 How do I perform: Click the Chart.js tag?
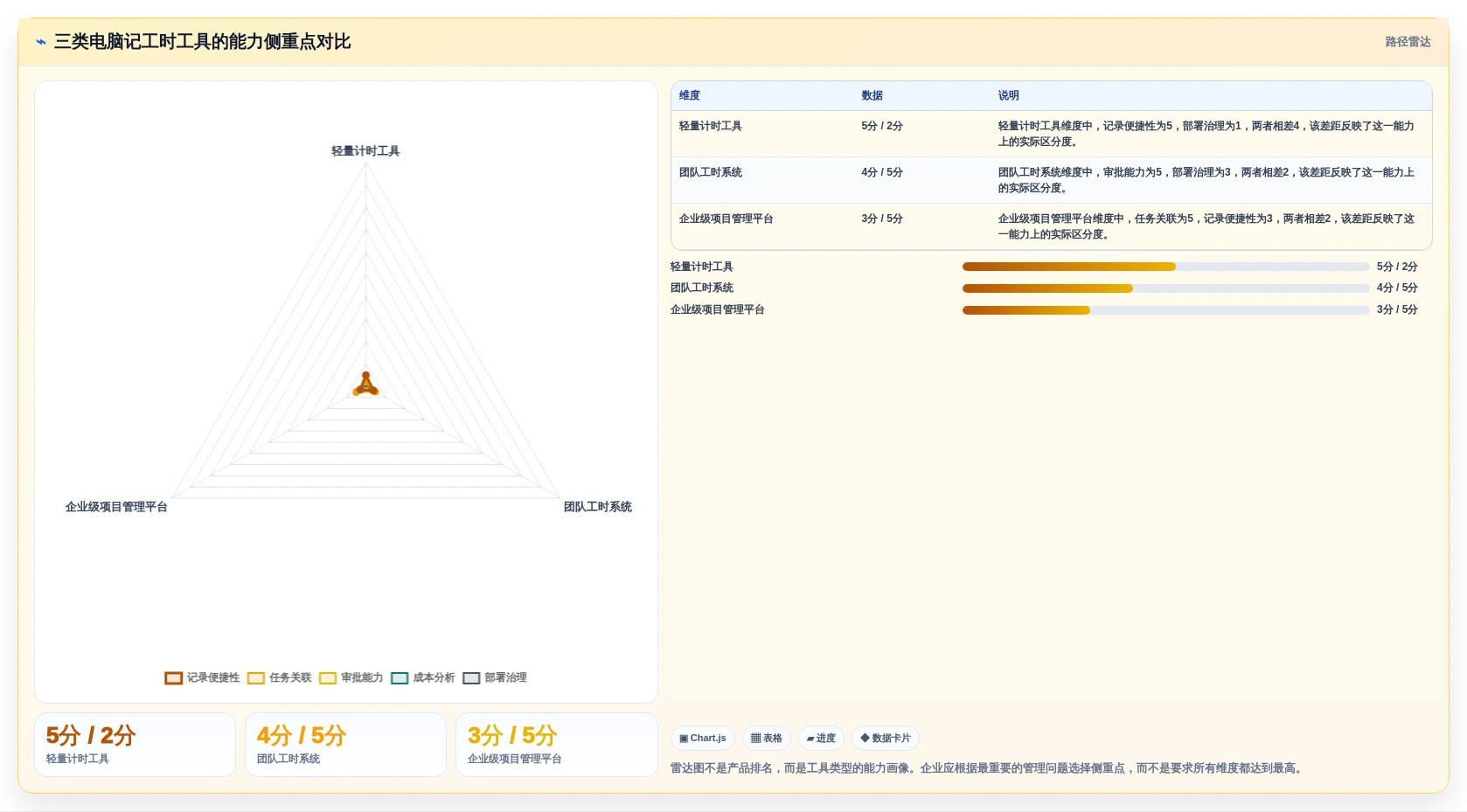pos(703,739)
